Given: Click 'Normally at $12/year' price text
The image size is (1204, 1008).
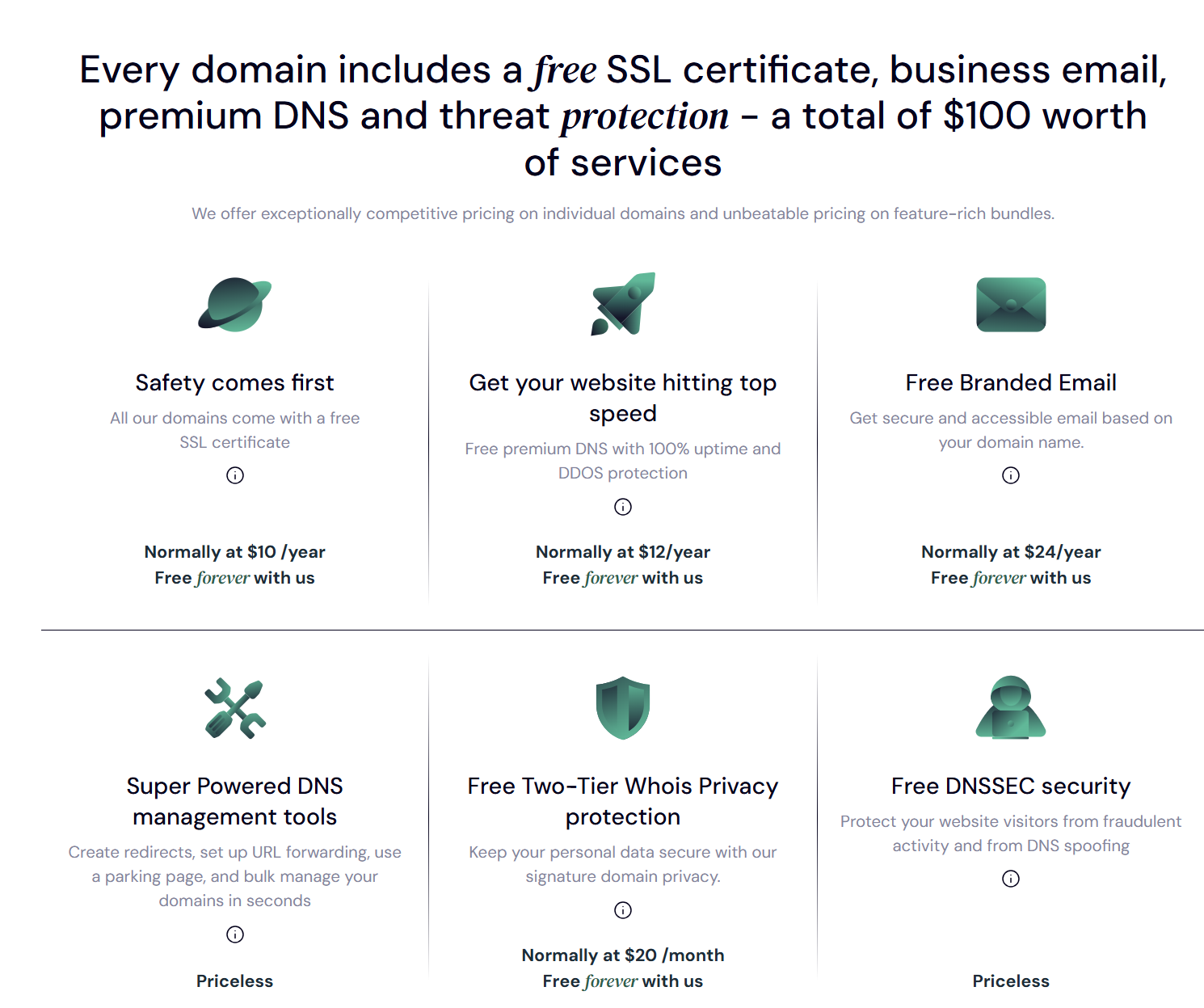Looking at the screenshot, I should (623, 552).
